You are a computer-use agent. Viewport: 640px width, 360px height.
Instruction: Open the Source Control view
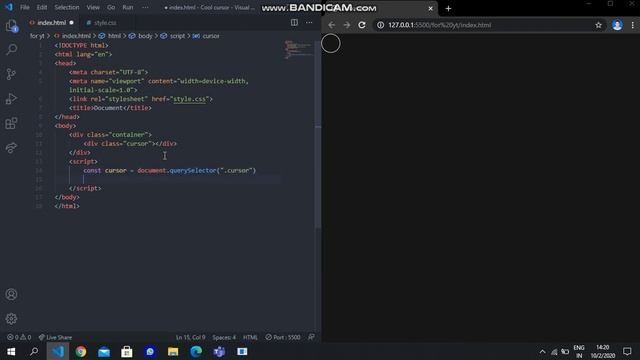[x=11, y=74]
